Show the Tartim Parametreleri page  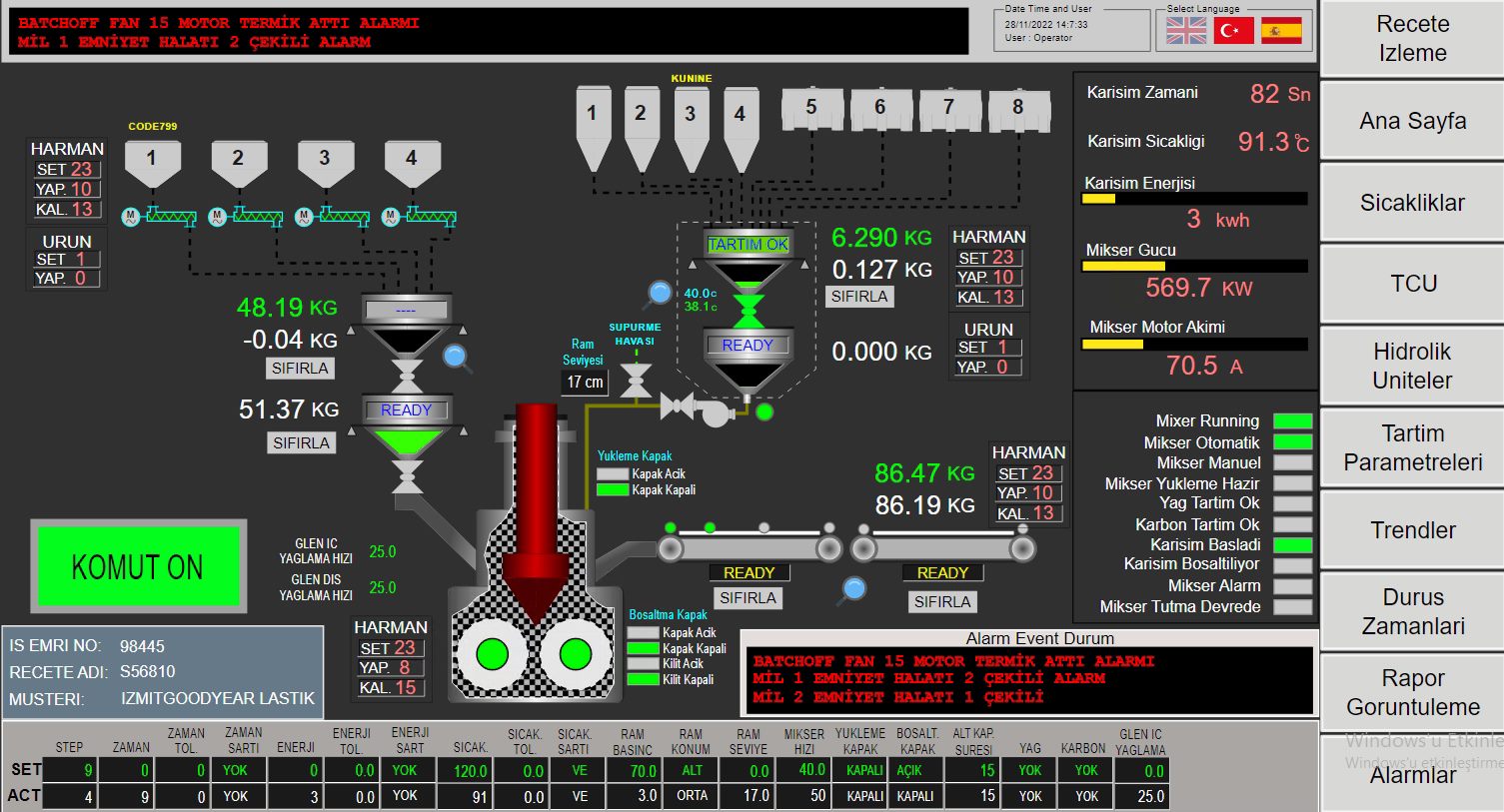1412,447
